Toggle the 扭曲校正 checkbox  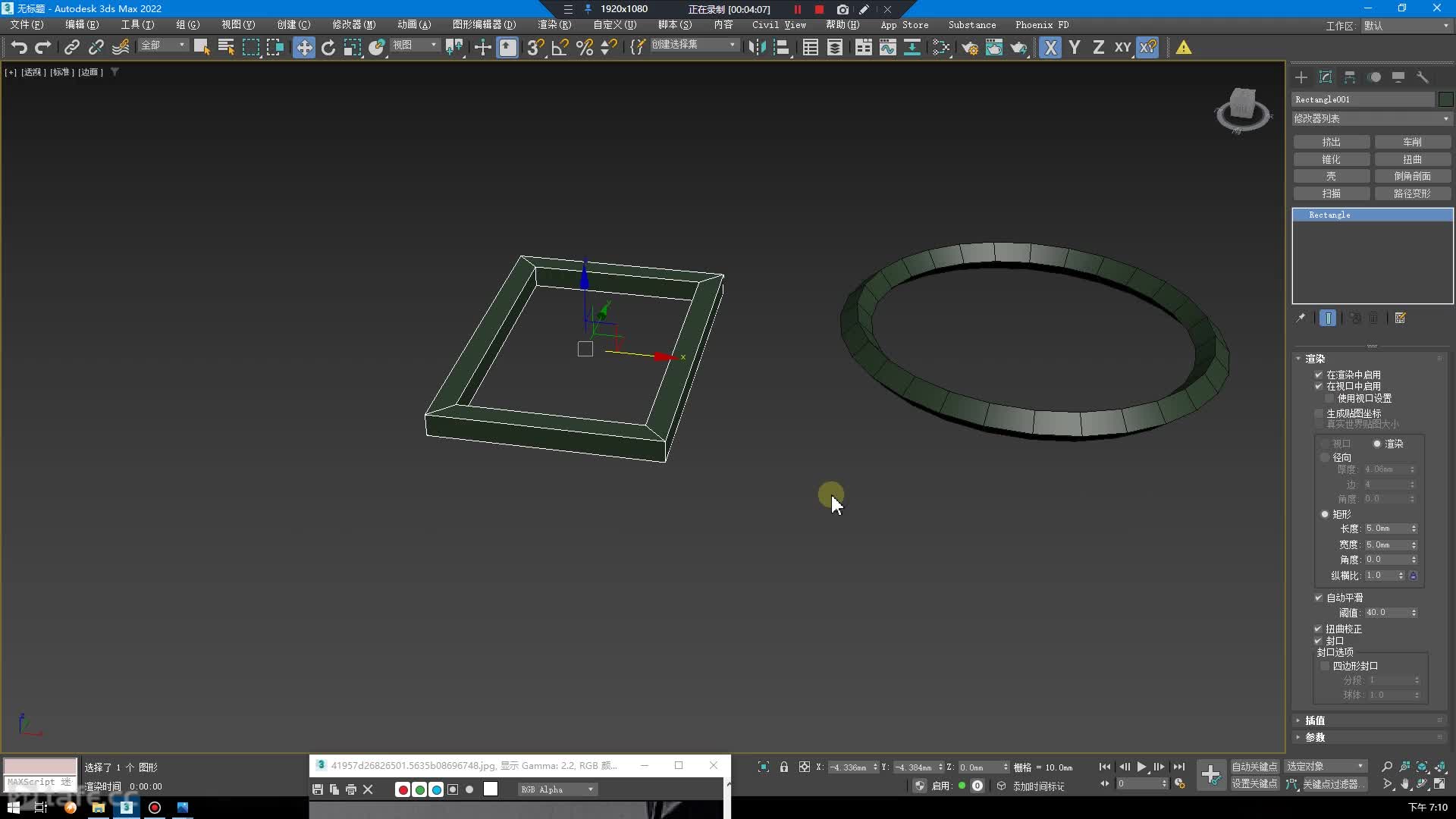point(1319,629)
